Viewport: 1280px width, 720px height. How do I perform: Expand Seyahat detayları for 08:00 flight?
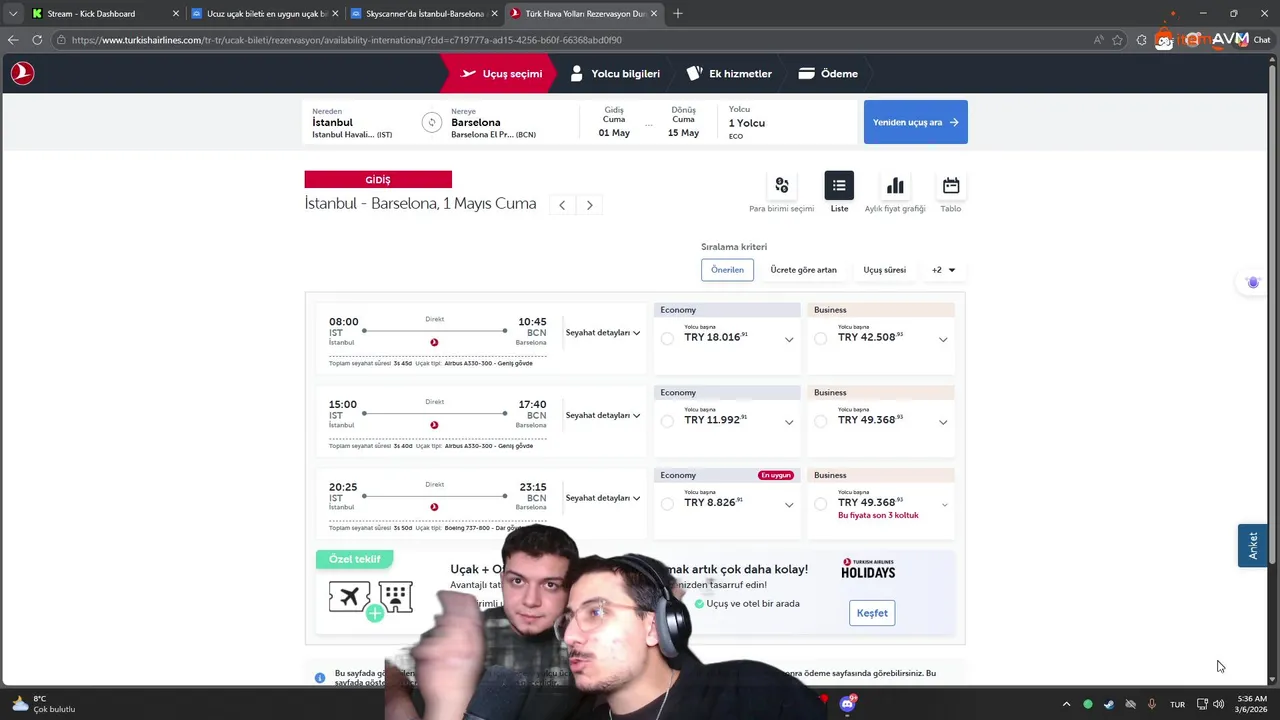click(603, 332)
